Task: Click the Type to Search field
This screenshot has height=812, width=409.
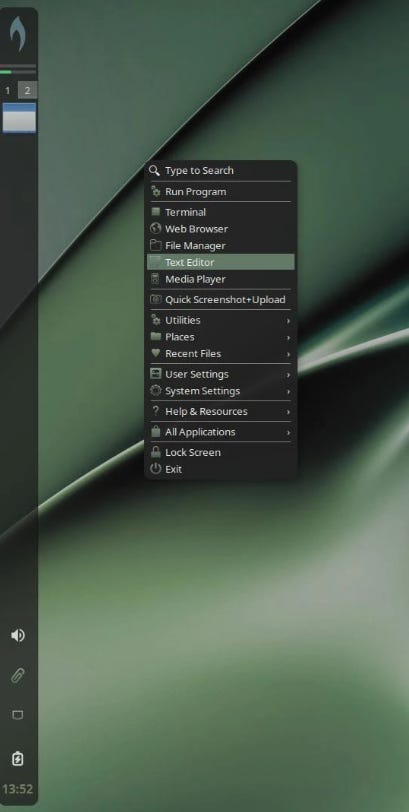Action: click(221, 170)
